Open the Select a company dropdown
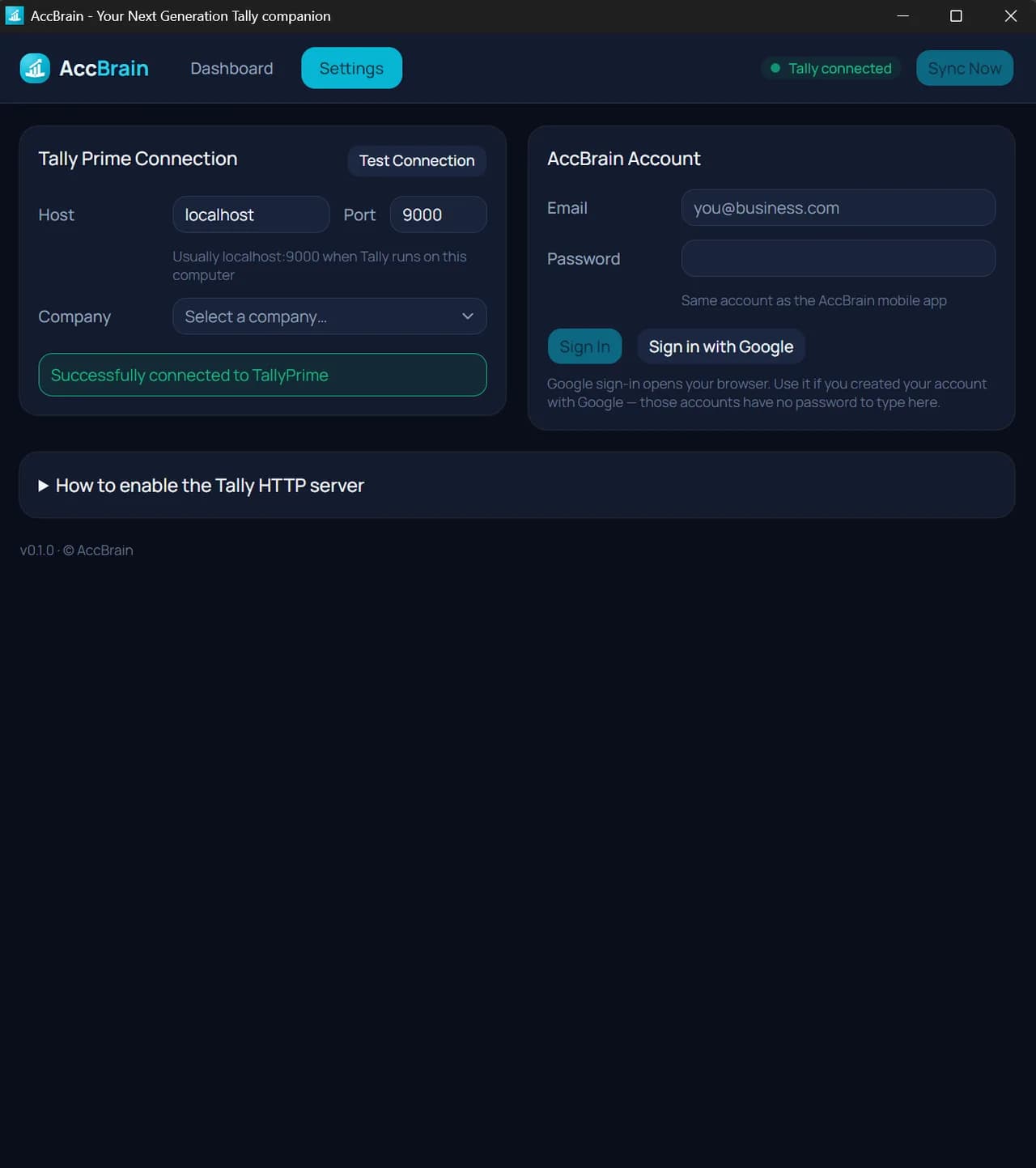The width and height of the screenshot is (1036, 1168). point(329,316)
